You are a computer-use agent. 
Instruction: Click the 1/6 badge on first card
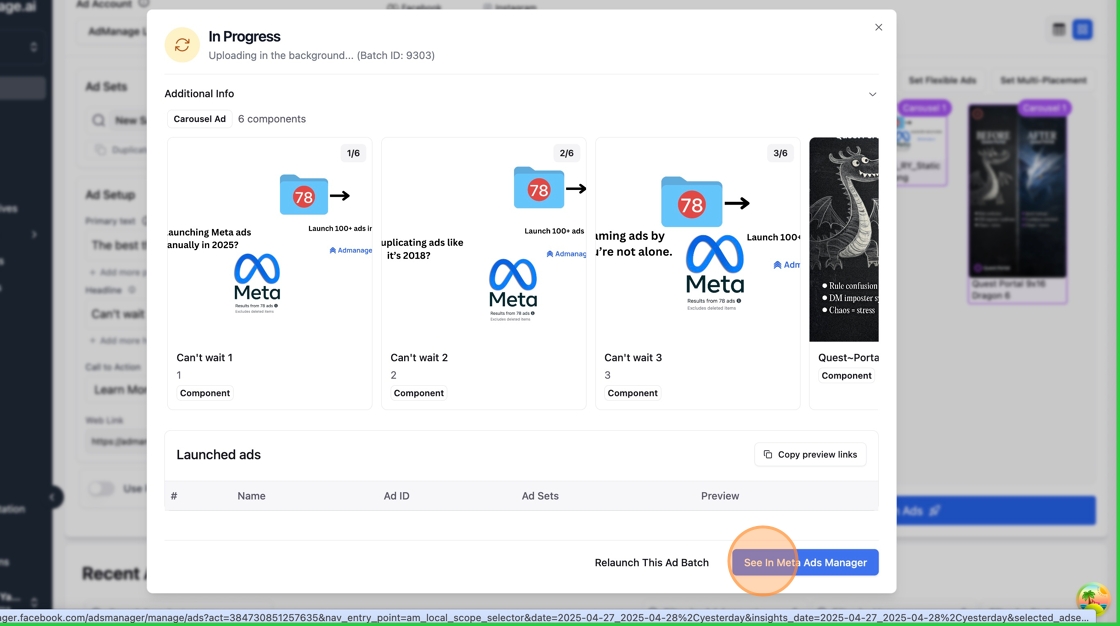click(353, 153)
